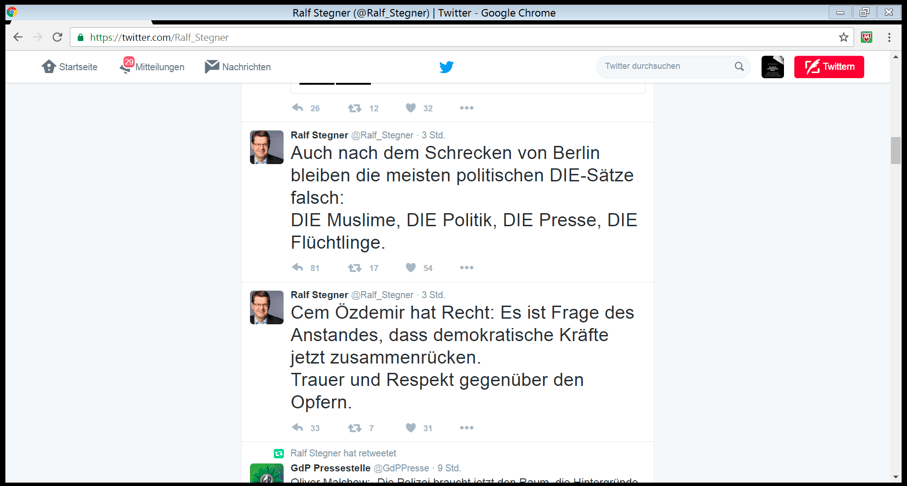
Task: Bookmark this page with the star icon
Action: click(x=843, y=37)
